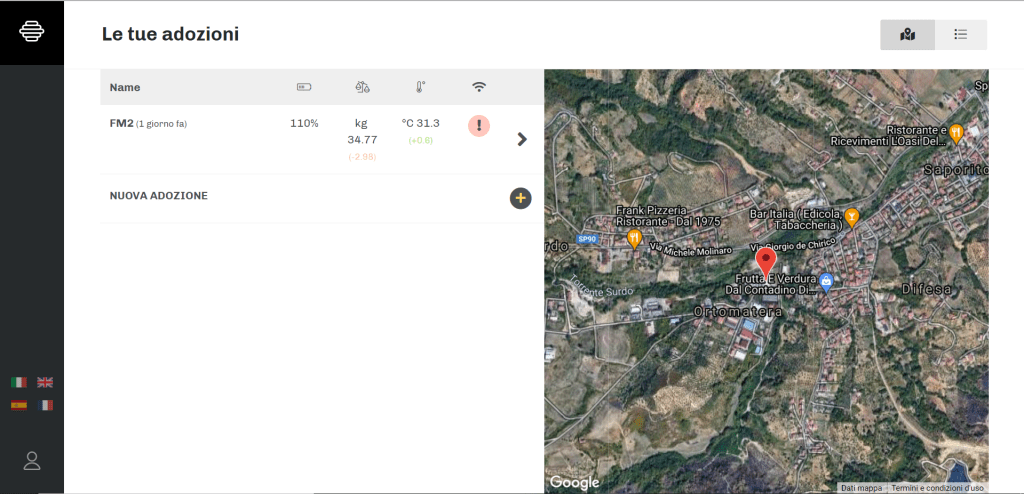1024x494 pixels.
Task: Open the FM2 hive row name
Action: click(x=121, y=123)
